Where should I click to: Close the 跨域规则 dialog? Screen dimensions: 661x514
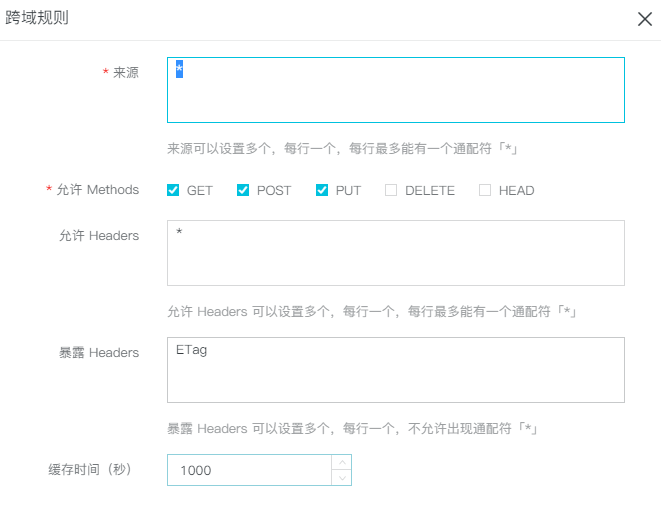(645, 19)
